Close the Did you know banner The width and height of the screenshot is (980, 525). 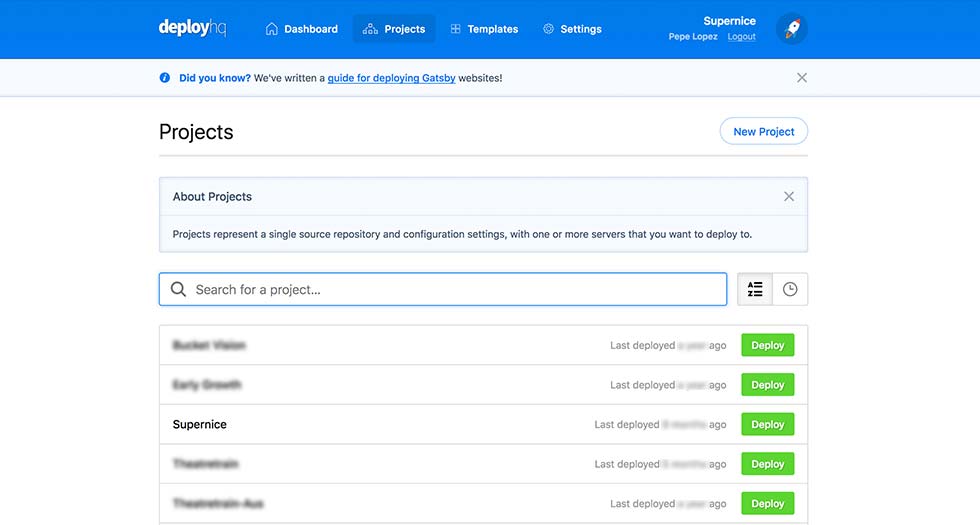click(802, 77)
